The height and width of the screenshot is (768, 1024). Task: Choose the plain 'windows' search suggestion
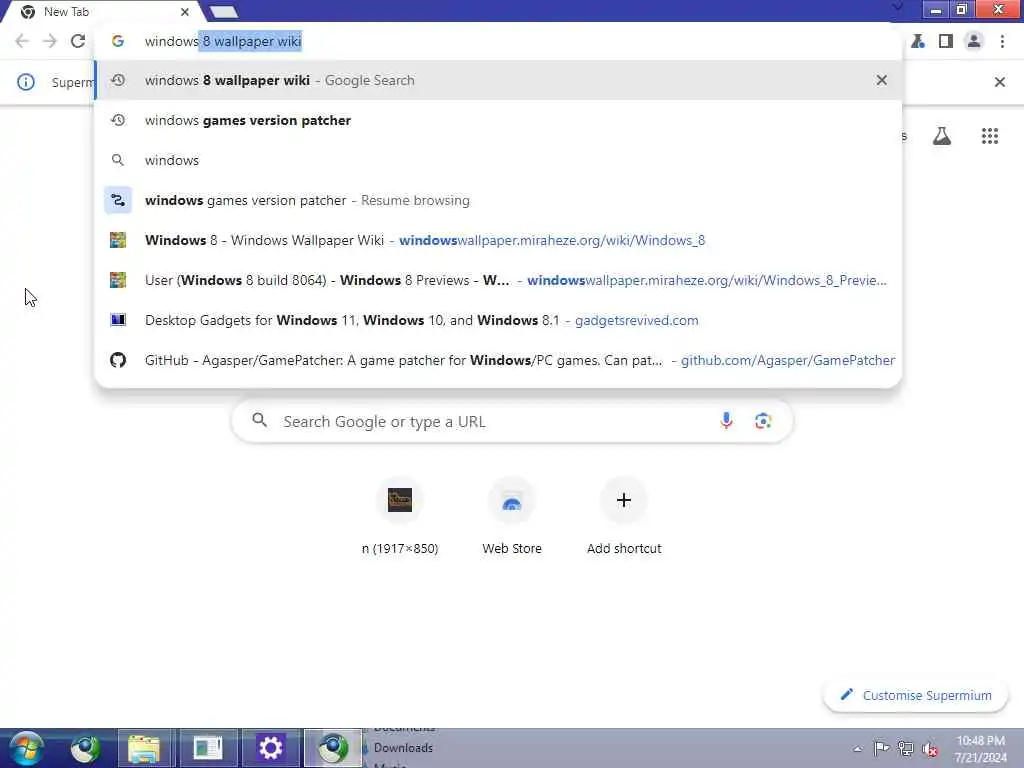click(498, 160)
